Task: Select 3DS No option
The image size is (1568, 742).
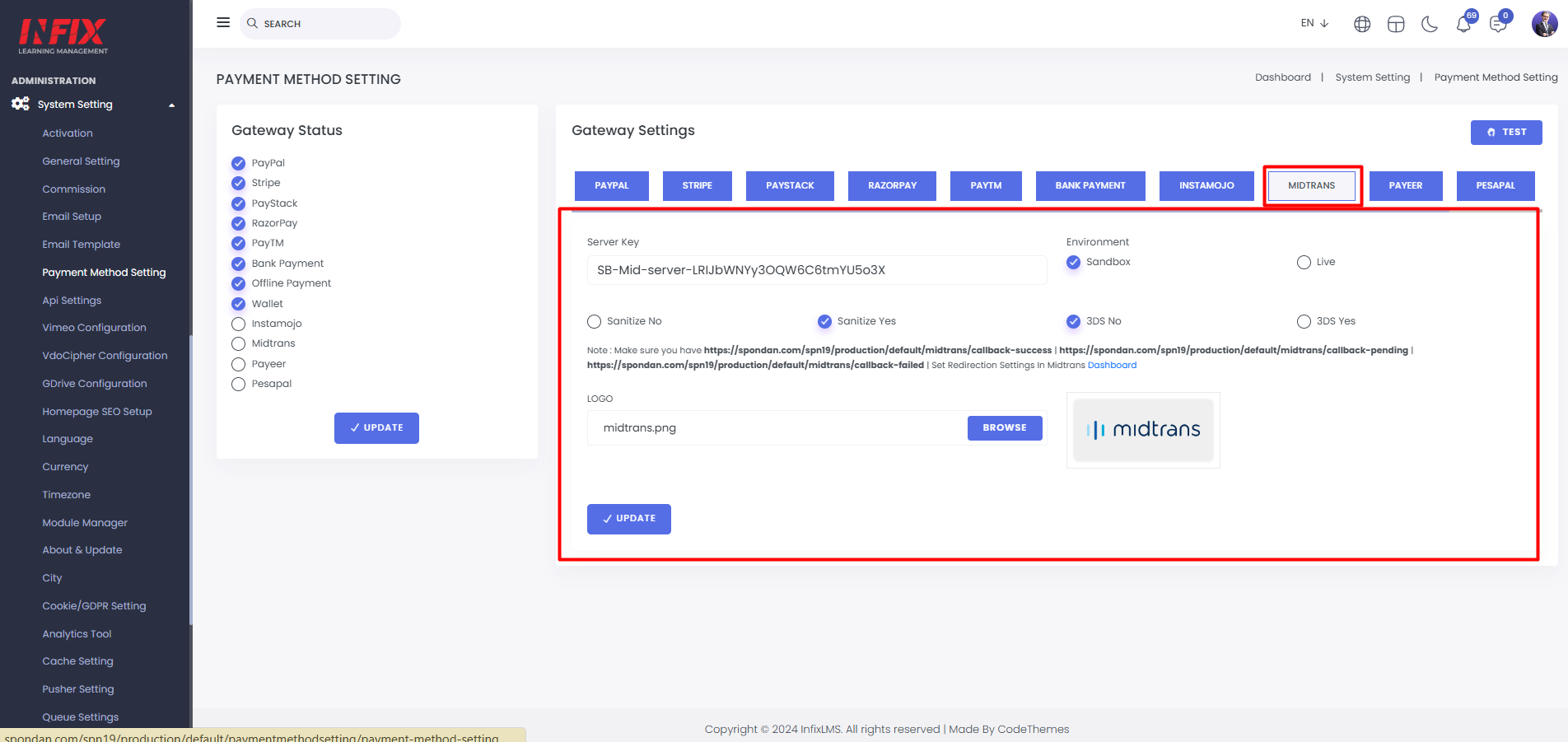Action: click(1073, 321)
